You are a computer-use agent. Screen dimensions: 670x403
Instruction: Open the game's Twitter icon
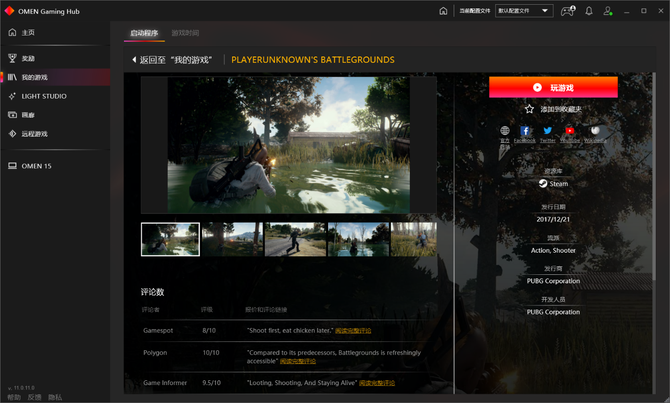click(547, 130)
